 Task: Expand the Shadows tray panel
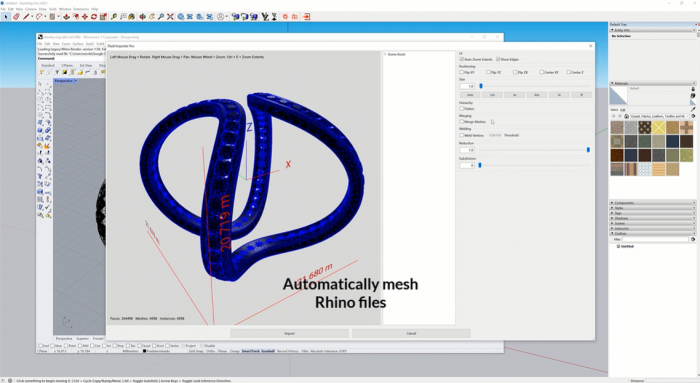point(653,218)
